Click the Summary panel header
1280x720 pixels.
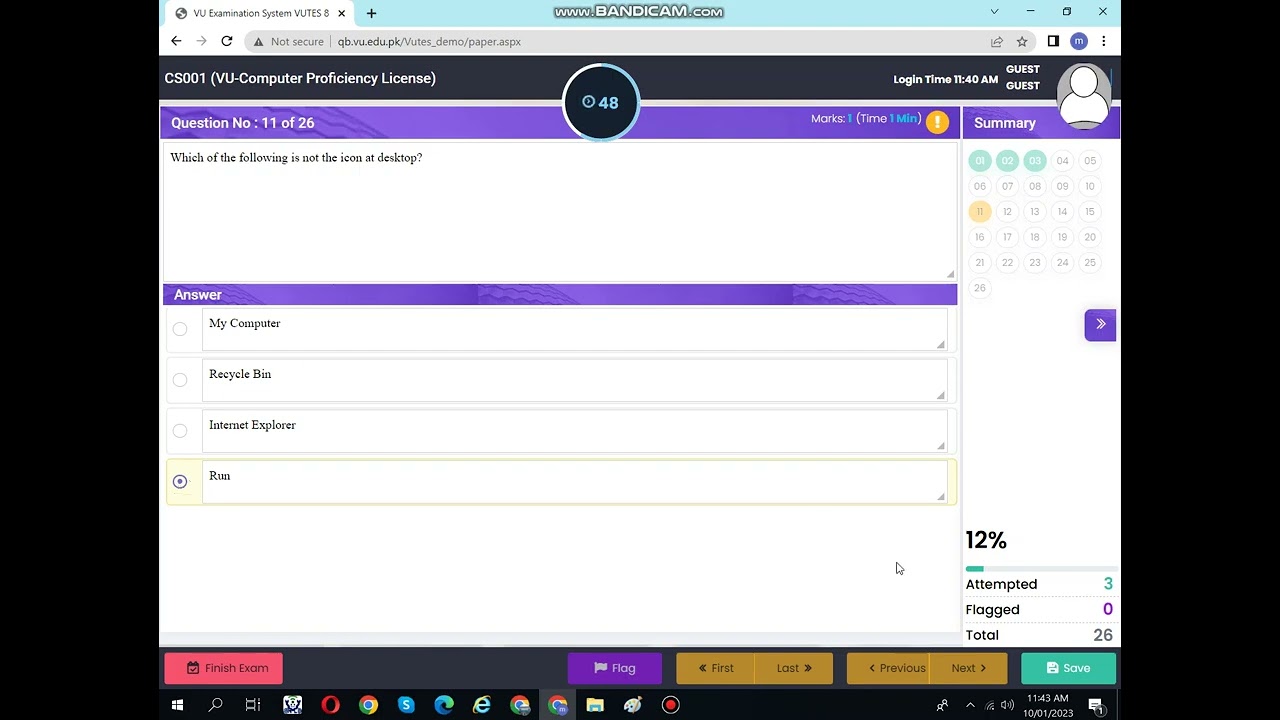pyautogui.click(x=1041, y=123)
